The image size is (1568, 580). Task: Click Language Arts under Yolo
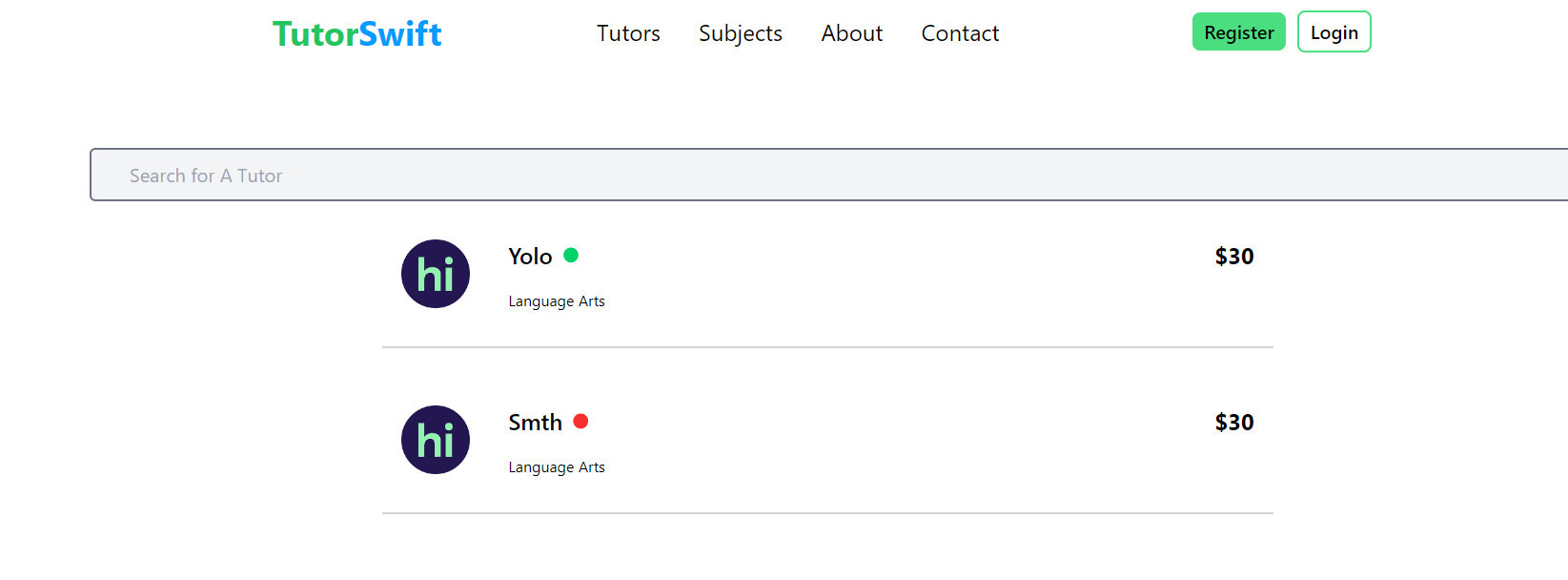(x=557, y=301)
